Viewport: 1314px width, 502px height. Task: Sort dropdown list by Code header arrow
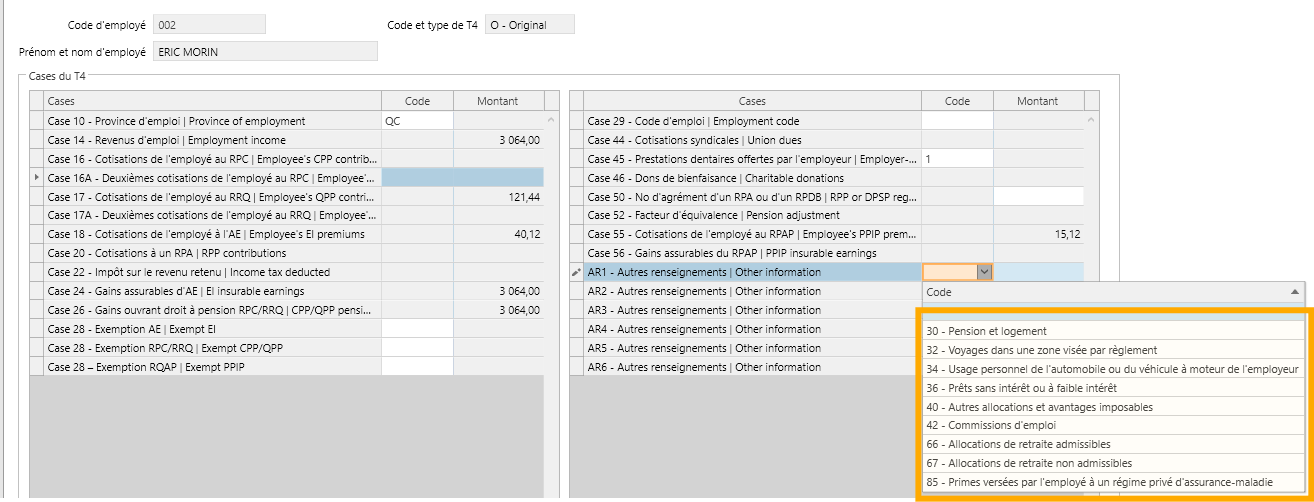[1295, 292]
